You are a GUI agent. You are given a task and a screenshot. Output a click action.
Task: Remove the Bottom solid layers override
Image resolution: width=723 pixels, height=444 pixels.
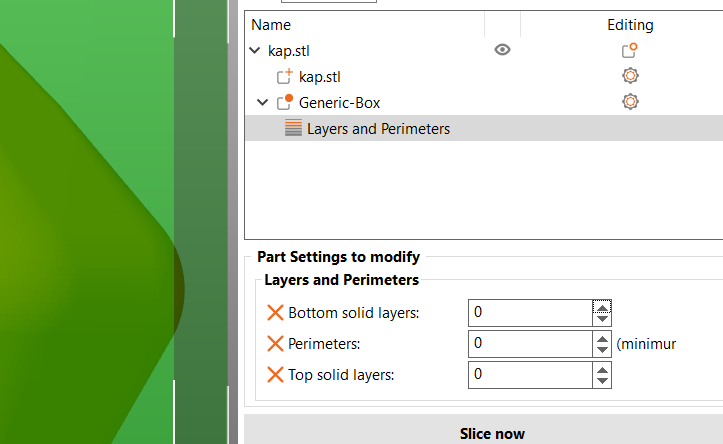[275, 313]
